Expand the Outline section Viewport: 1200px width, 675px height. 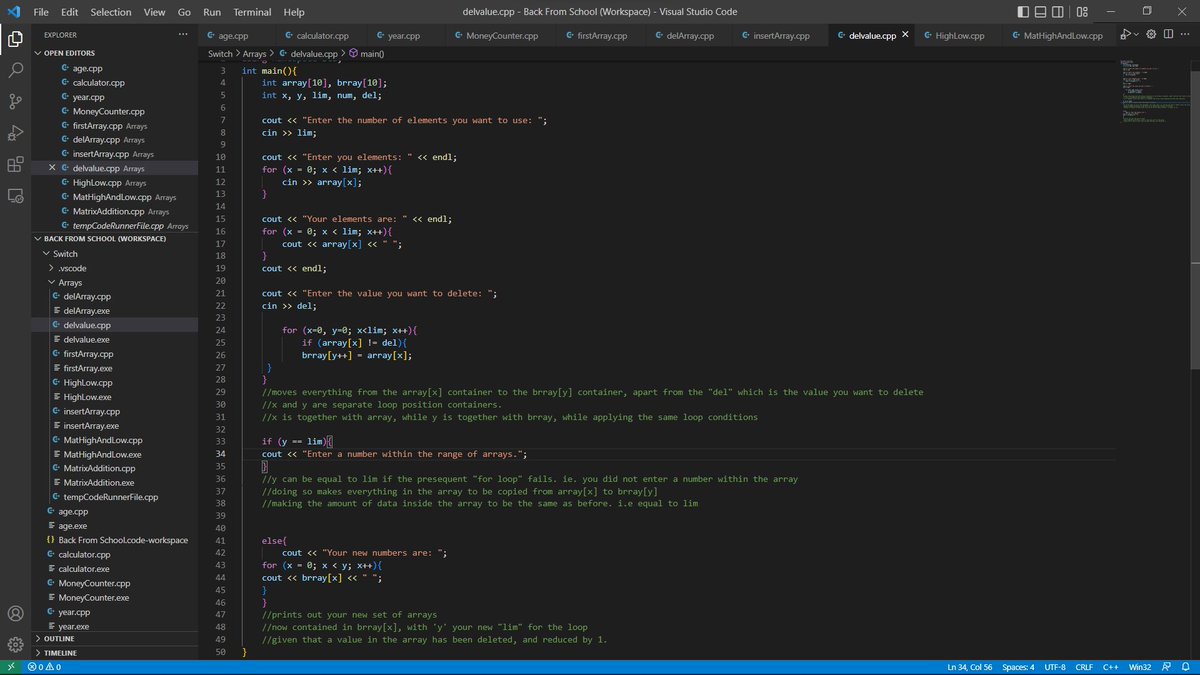tap(38, 638)
